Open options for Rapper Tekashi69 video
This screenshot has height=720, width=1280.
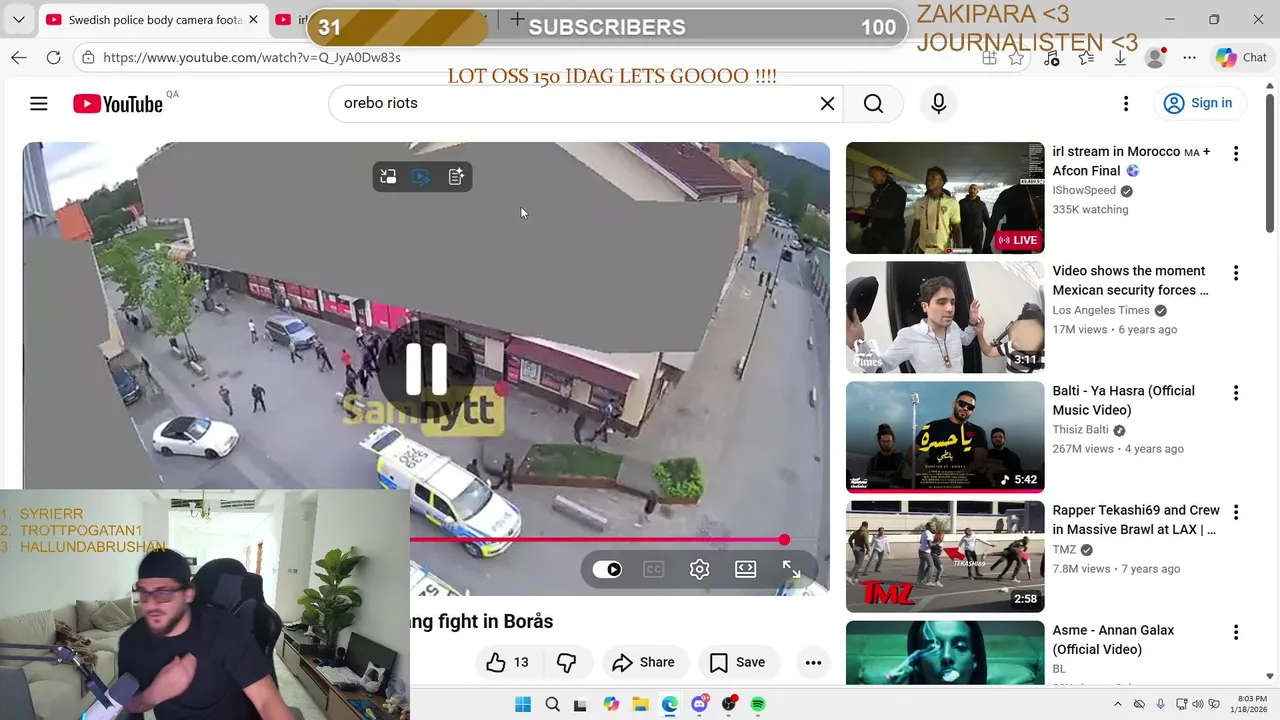pyautogui.click(x=1236, y=513)
